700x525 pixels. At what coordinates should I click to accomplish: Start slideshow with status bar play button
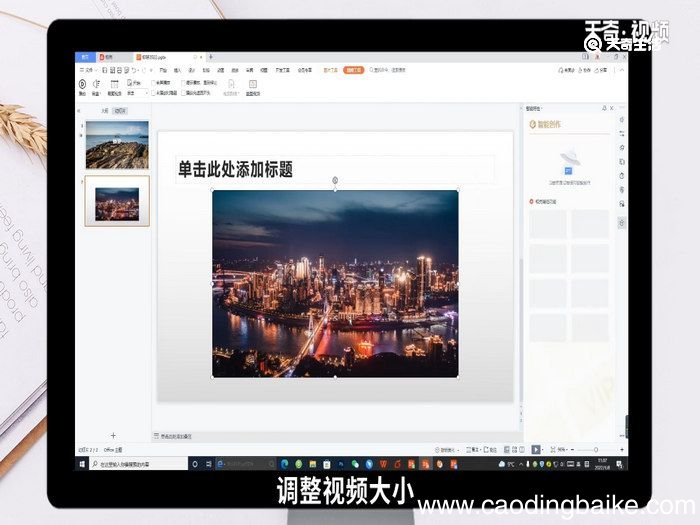point(536,450)
